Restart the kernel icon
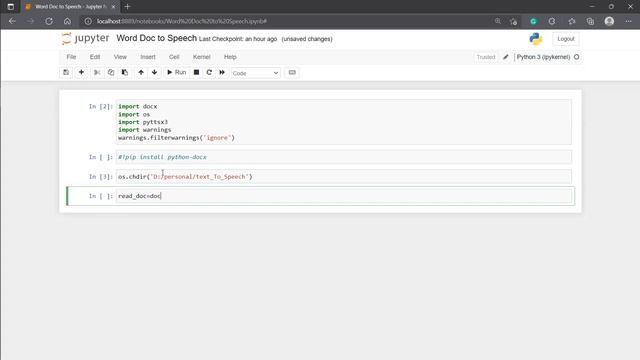The height and width of the screenshot is (360, 640). pyautogui.click(x=209, y=73)
